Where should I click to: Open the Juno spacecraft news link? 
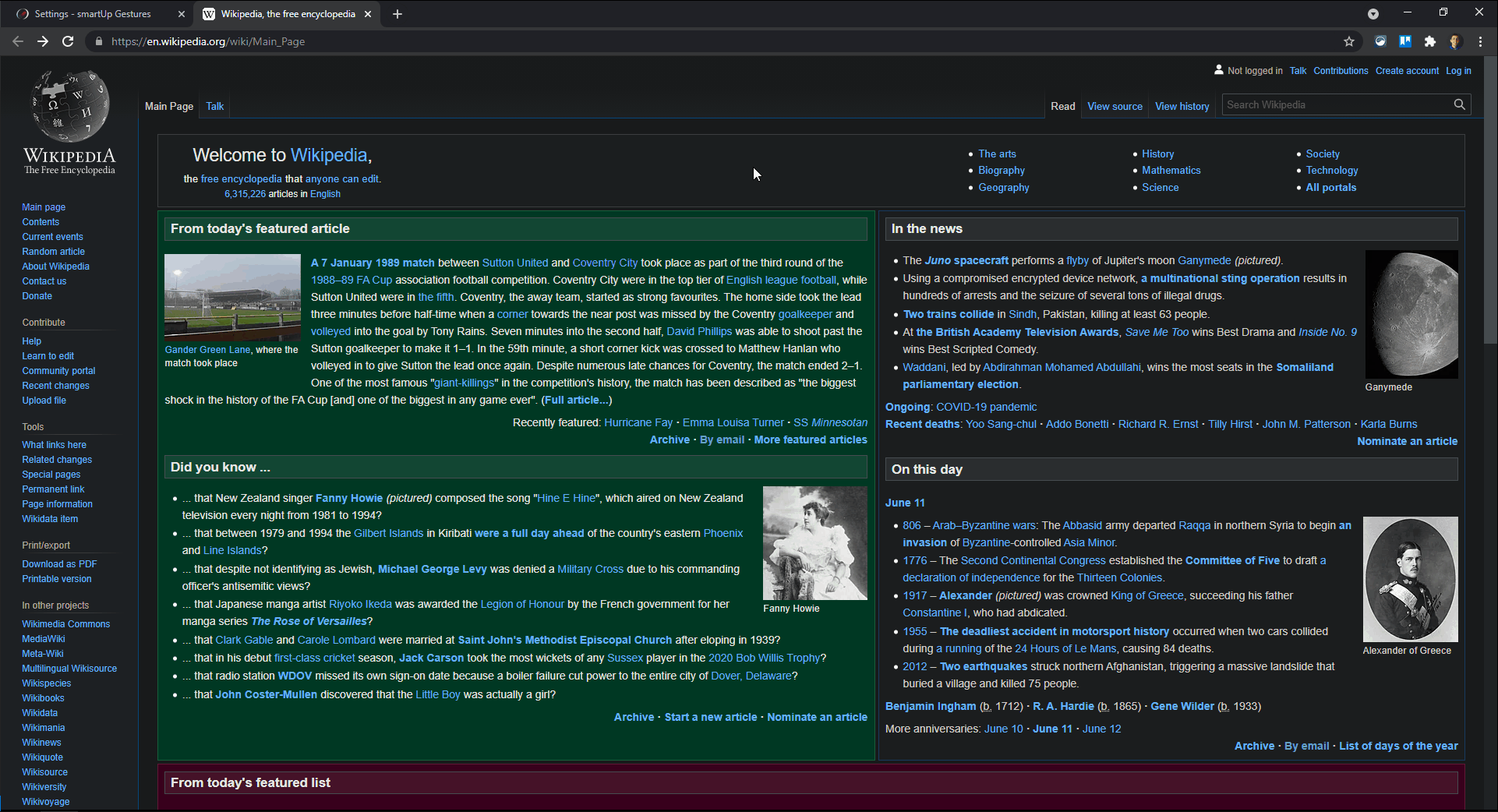click(966, 260)
